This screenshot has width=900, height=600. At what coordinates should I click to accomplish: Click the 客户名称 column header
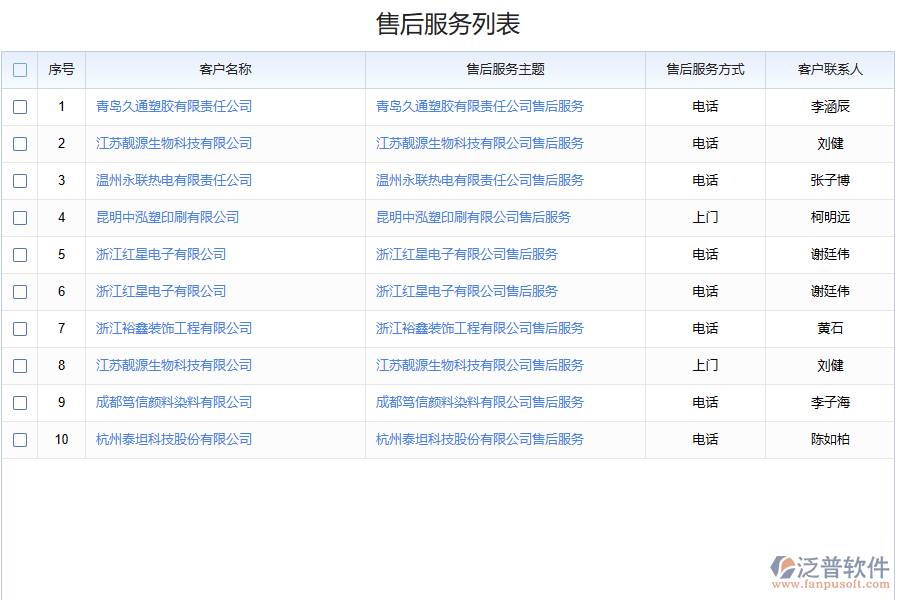tap(225, 69)
